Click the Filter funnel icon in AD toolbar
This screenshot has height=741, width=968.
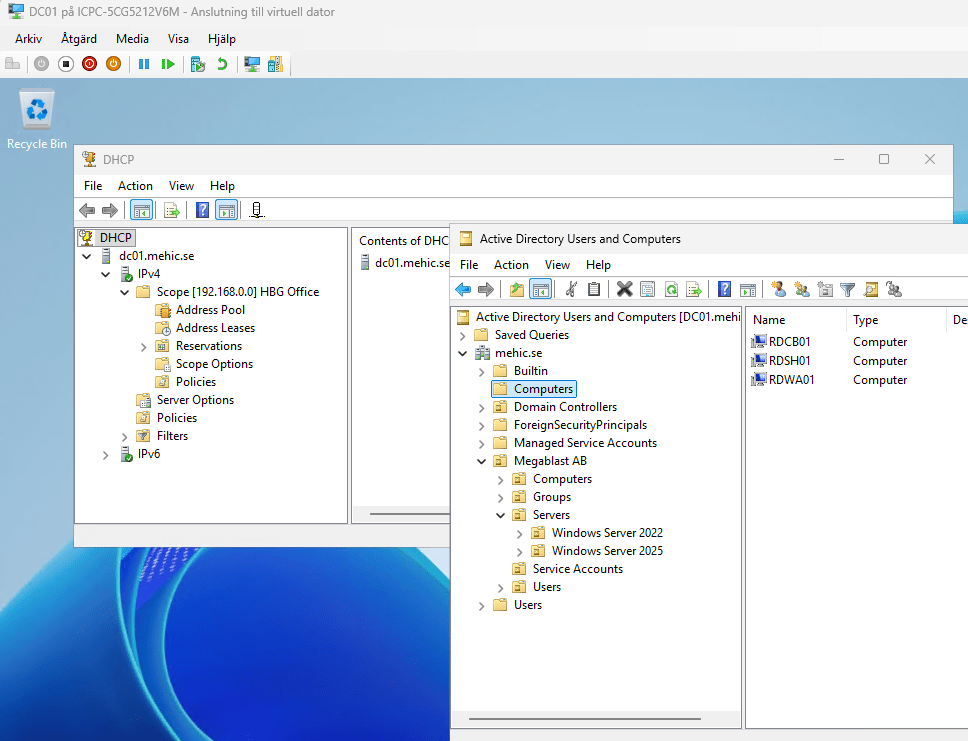point(848,290)
